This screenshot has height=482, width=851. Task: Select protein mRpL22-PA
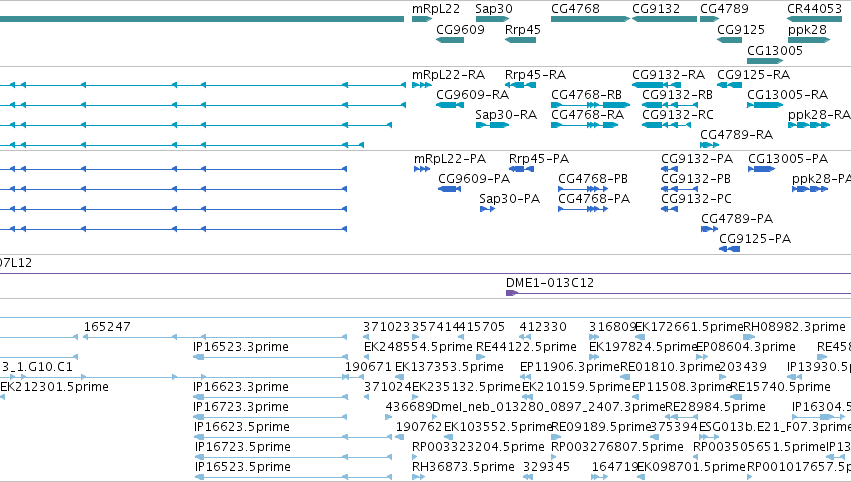[x=450, y=159]
